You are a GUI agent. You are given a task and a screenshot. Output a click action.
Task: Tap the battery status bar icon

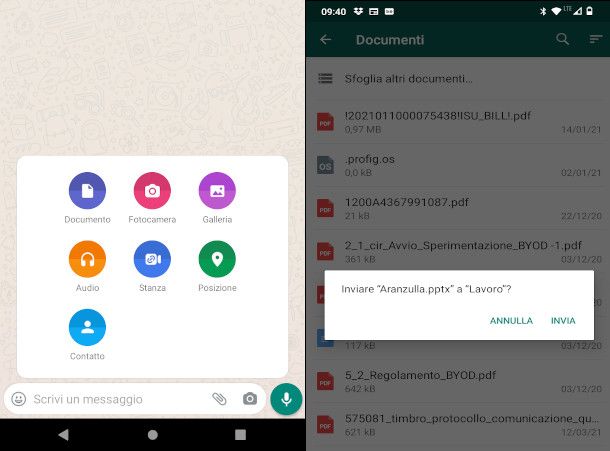(590, 11)
